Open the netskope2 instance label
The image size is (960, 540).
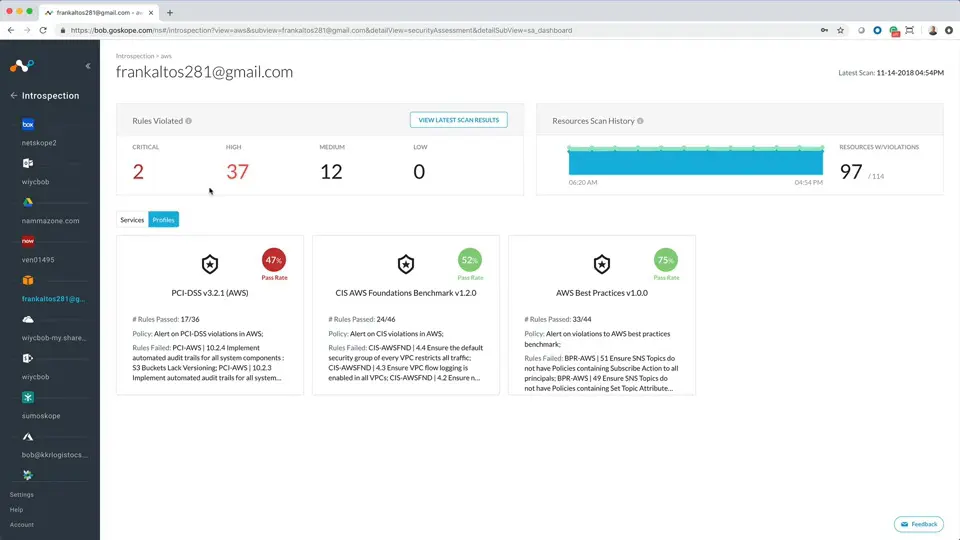[39, 143]
